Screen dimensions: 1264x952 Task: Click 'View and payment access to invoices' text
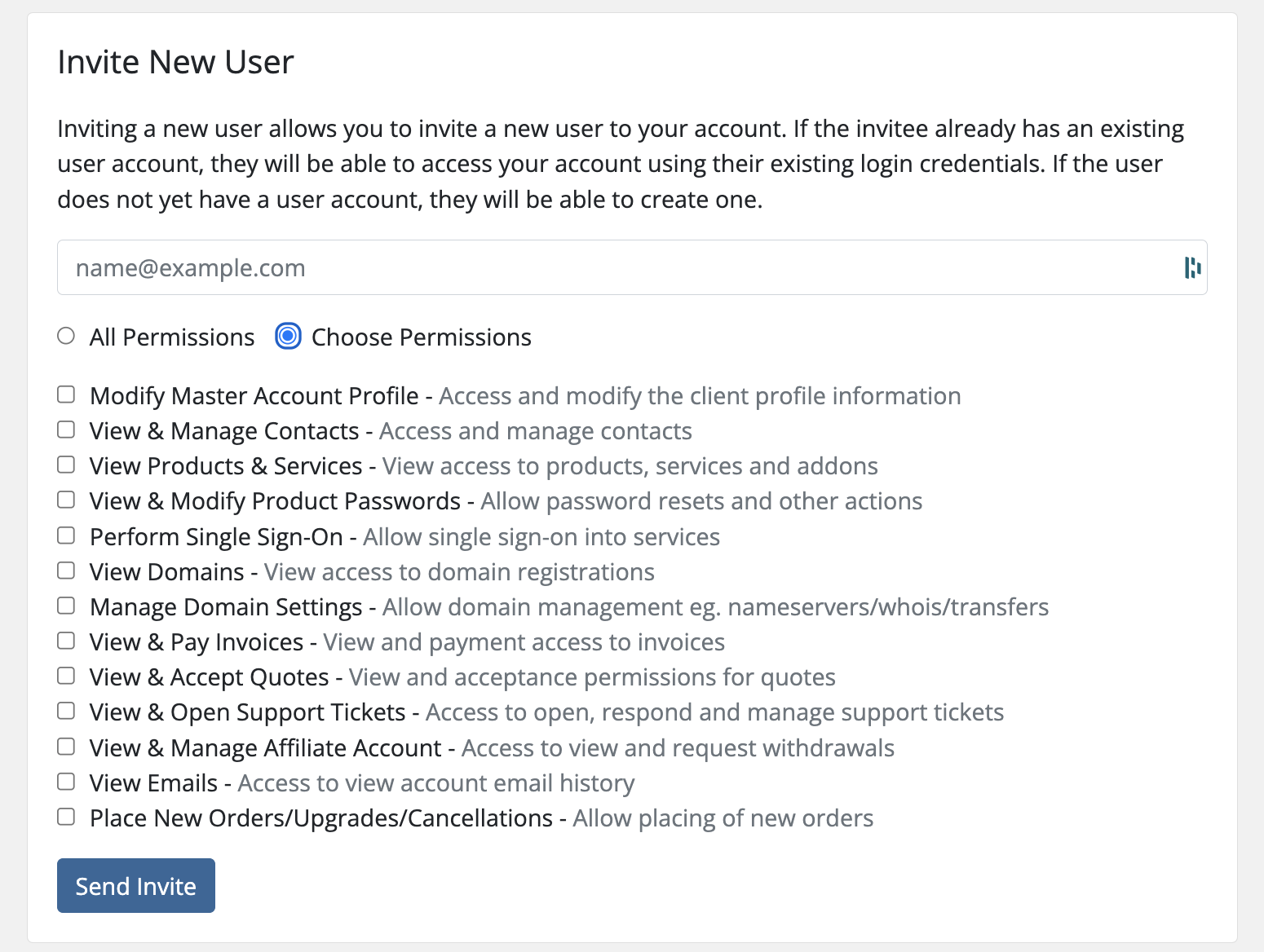tap(524, 642)
